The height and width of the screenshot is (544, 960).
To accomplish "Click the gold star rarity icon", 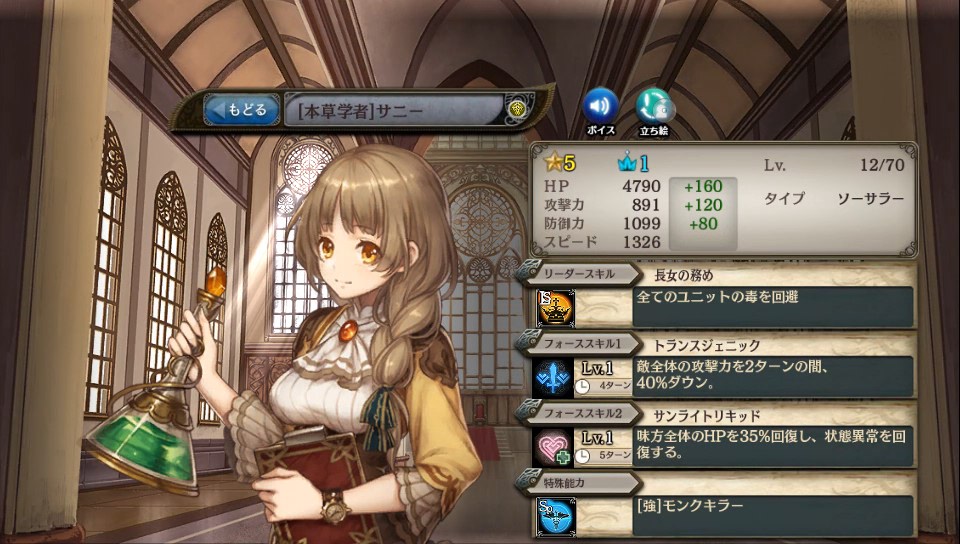I will tap(552, 163).
